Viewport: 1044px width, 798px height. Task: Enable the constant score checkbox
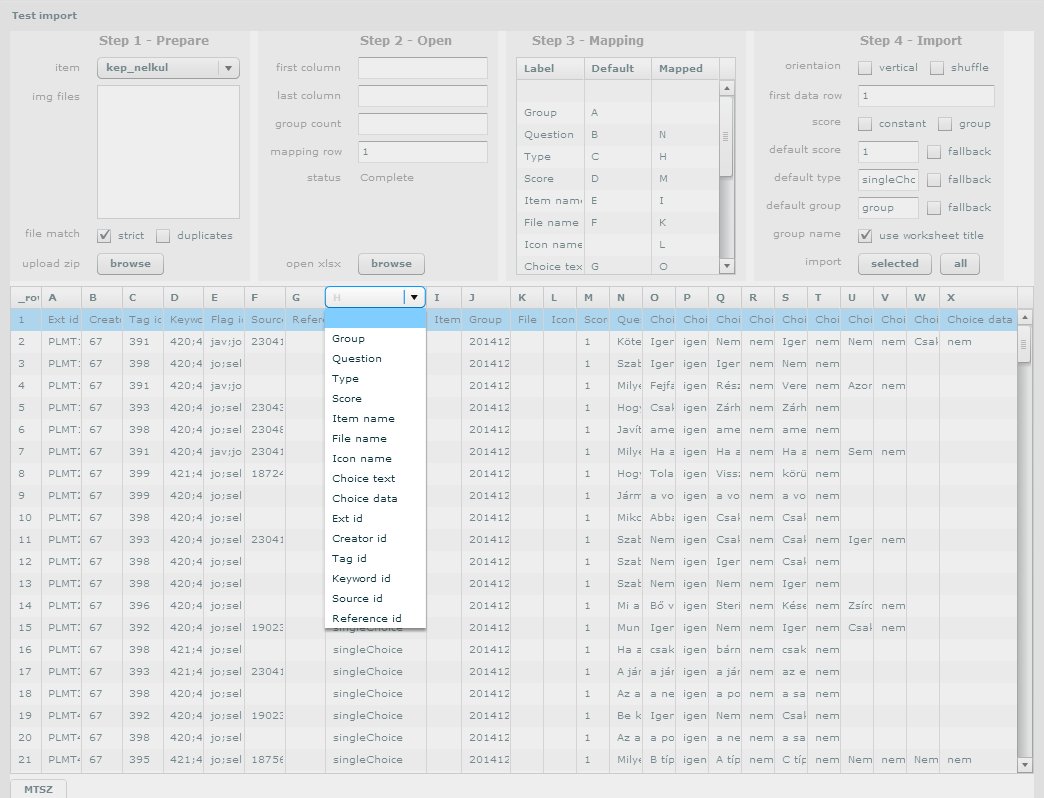[865, 124]
